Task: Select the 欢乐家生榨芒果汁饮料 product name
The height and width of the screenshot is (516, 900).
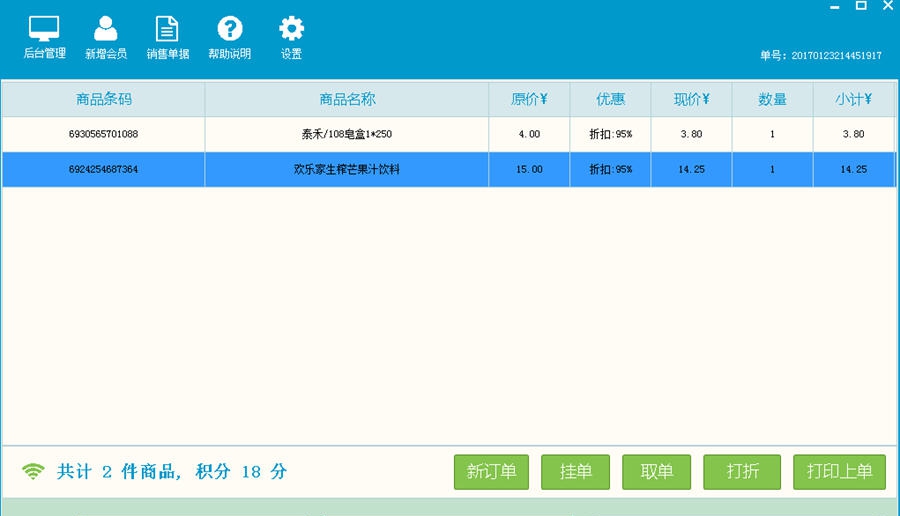Action: point(347,169)
